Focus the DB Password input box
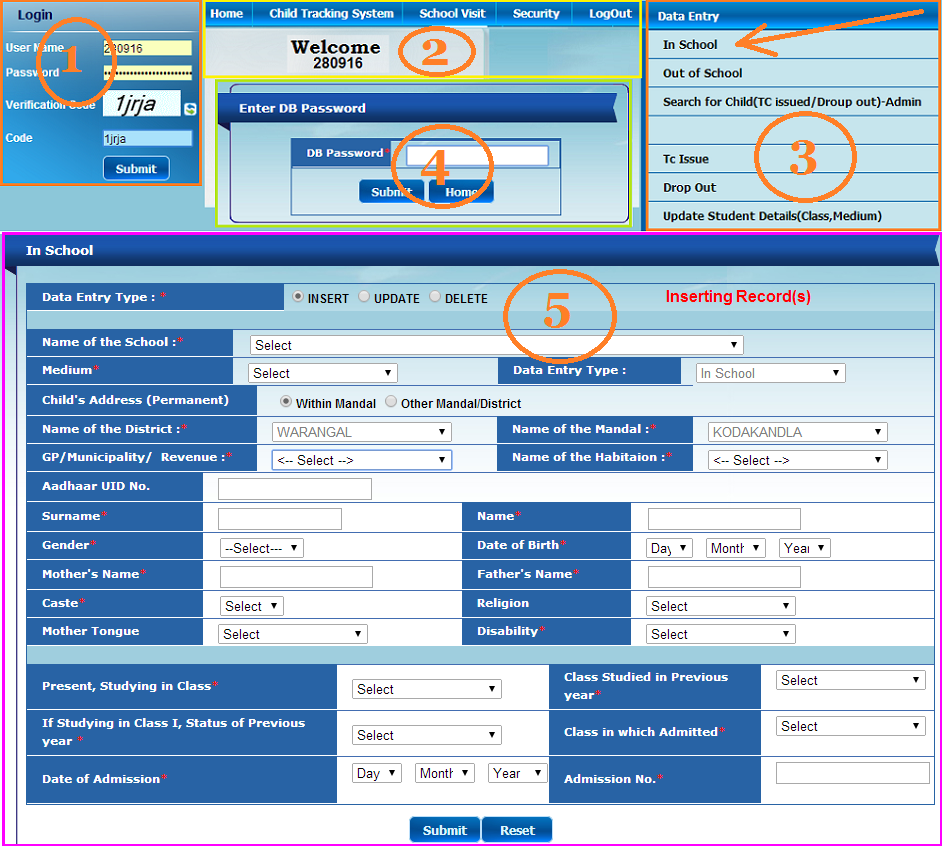942x846 pixels. click(477, 156)
